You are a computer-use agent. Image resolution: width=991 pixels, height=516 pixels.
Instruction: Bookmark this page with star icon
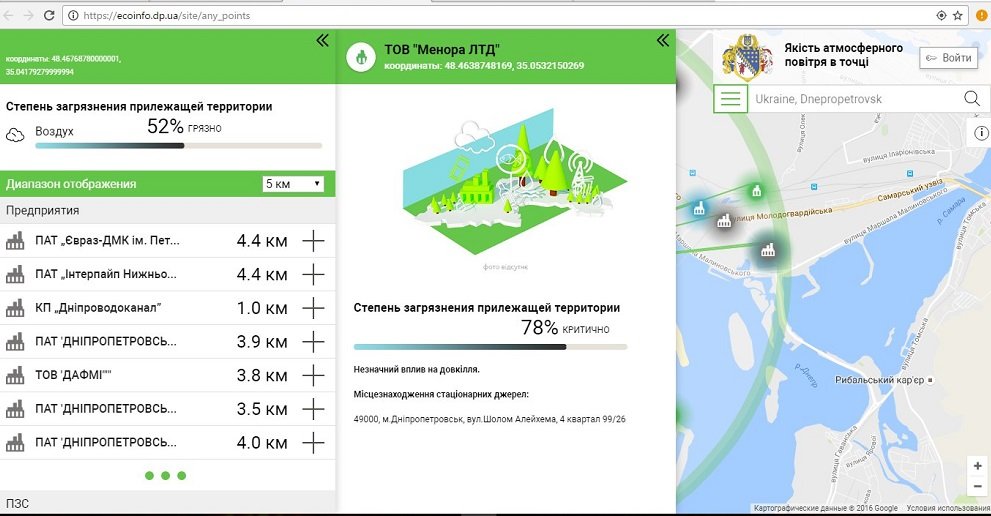(x=958, y=16)
